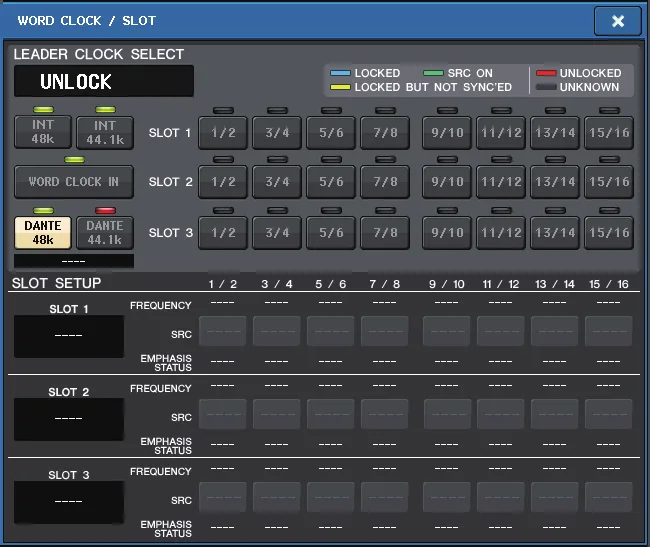Viewport: 650px width, 547px height.
Task: Select SLOT 3 channels 1/2 clock button
Action: click(223, 233)
